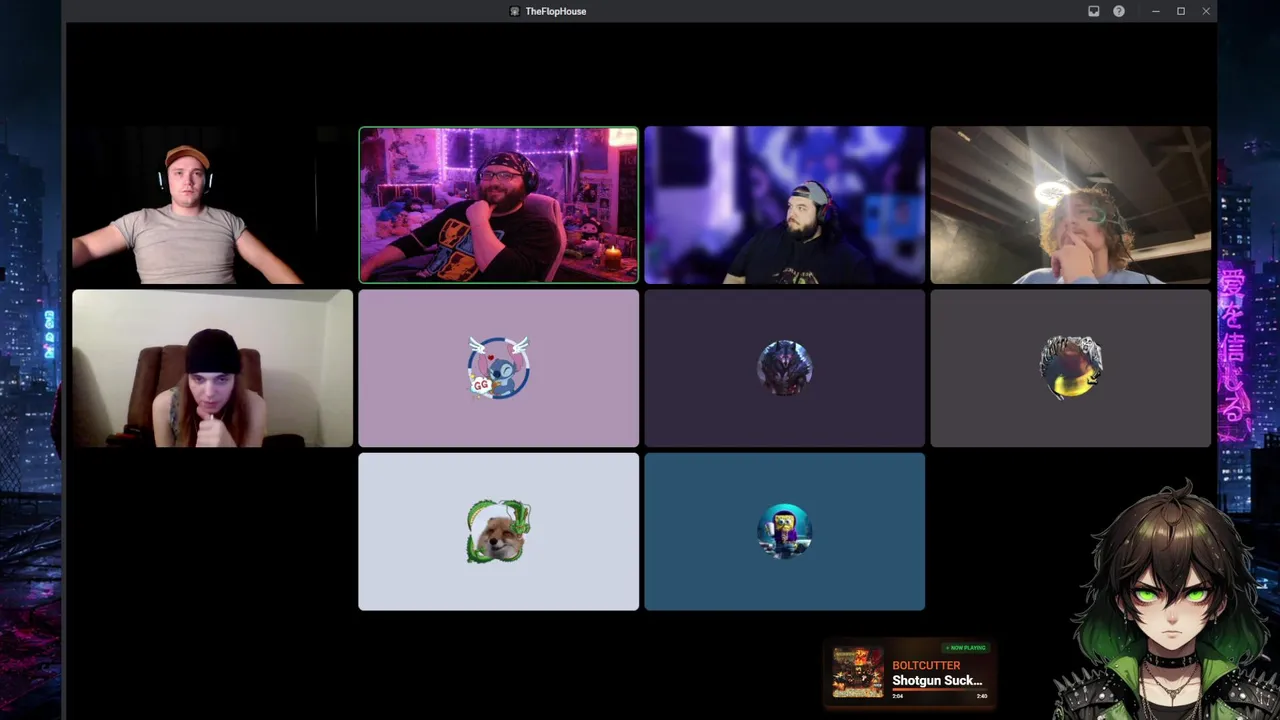Select the Stitch avatar with GG badge
Screen dimensions: 1280x720
click(498, 368)
